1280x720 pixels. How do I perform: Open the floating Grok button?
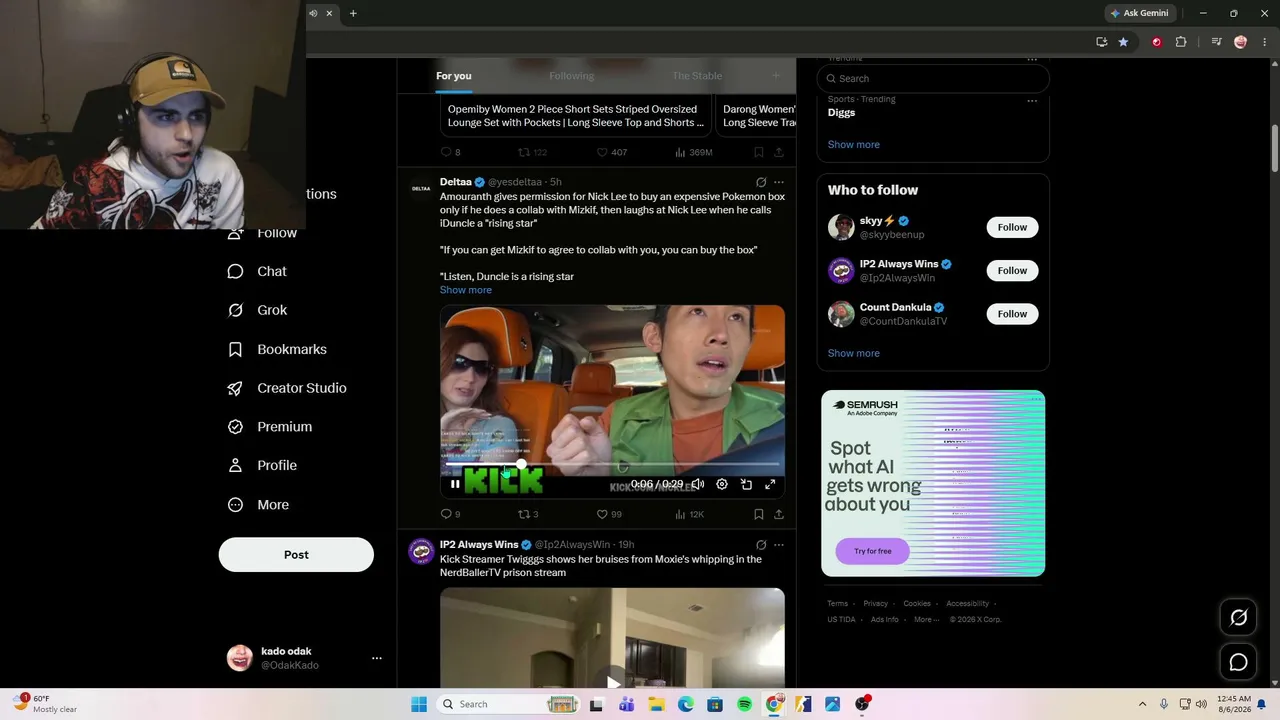1238,618
